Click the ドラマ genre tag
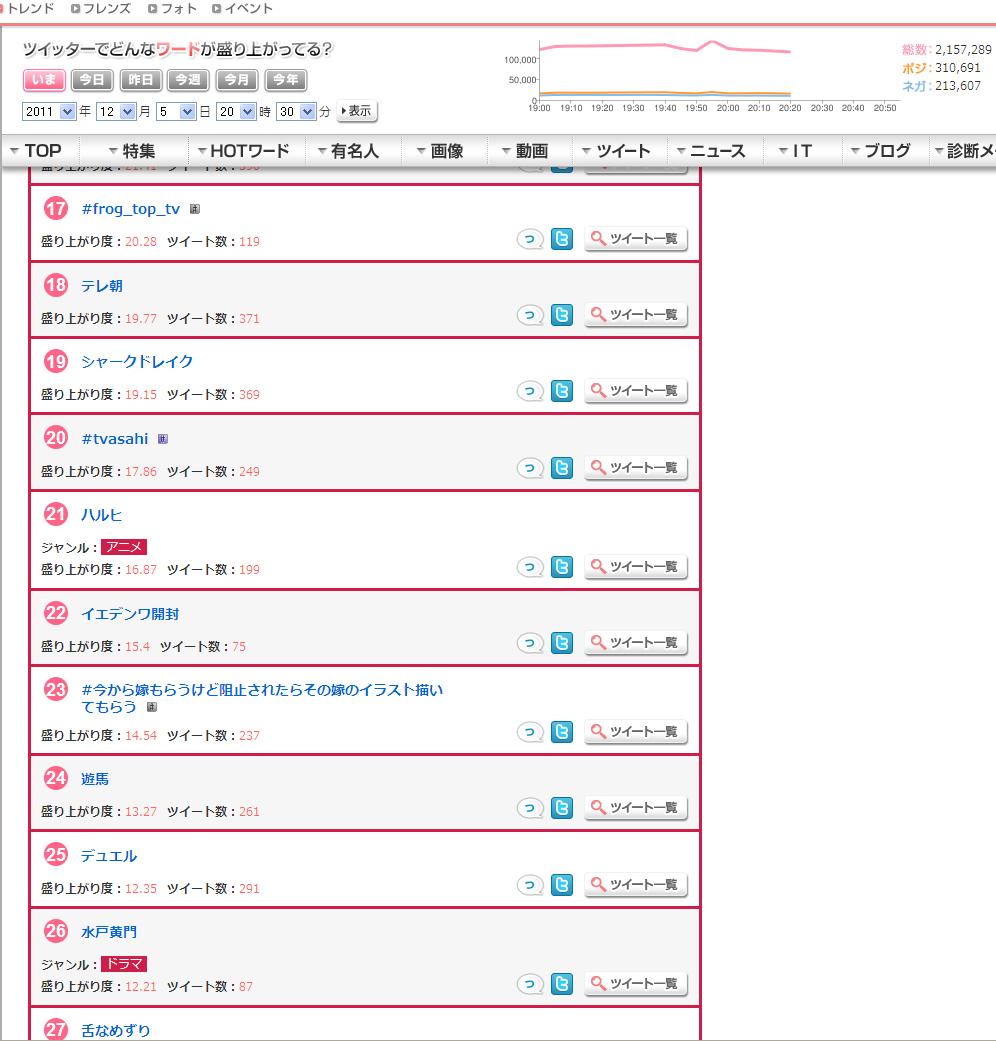 124,964
